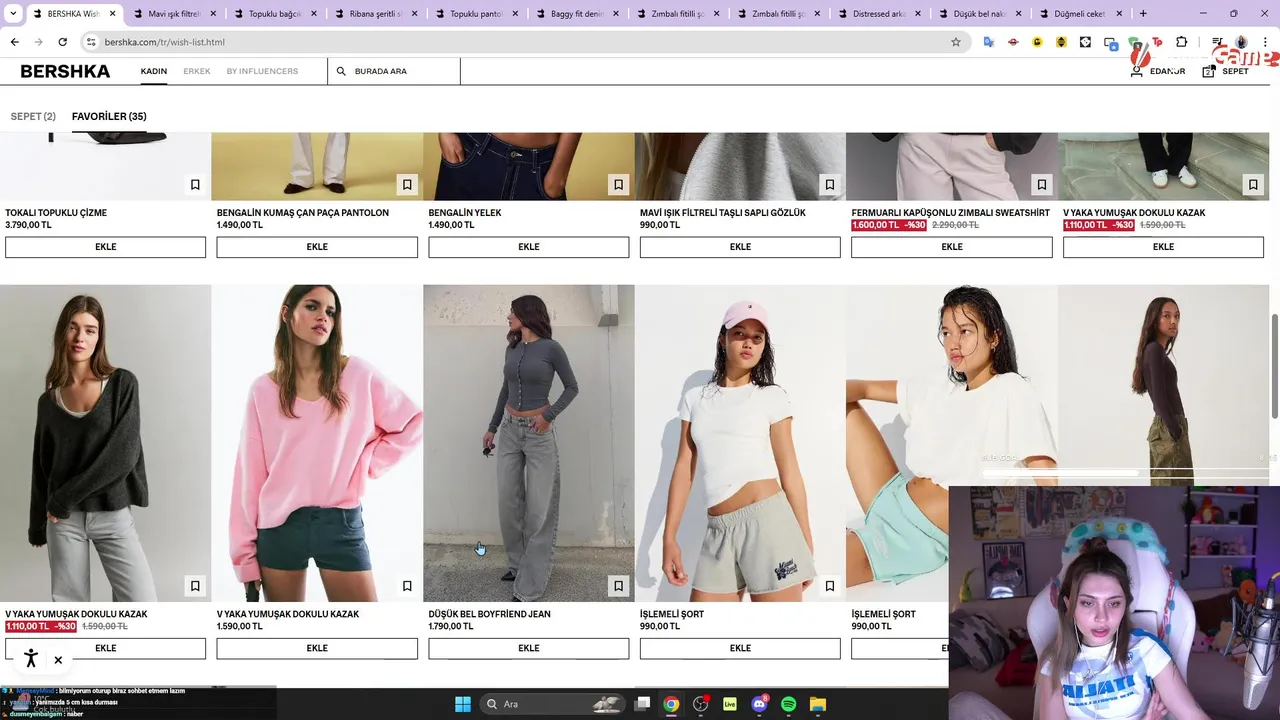Open the Chrome profile avatar
1280x720 pixels.
click(x=1241, y=42)
